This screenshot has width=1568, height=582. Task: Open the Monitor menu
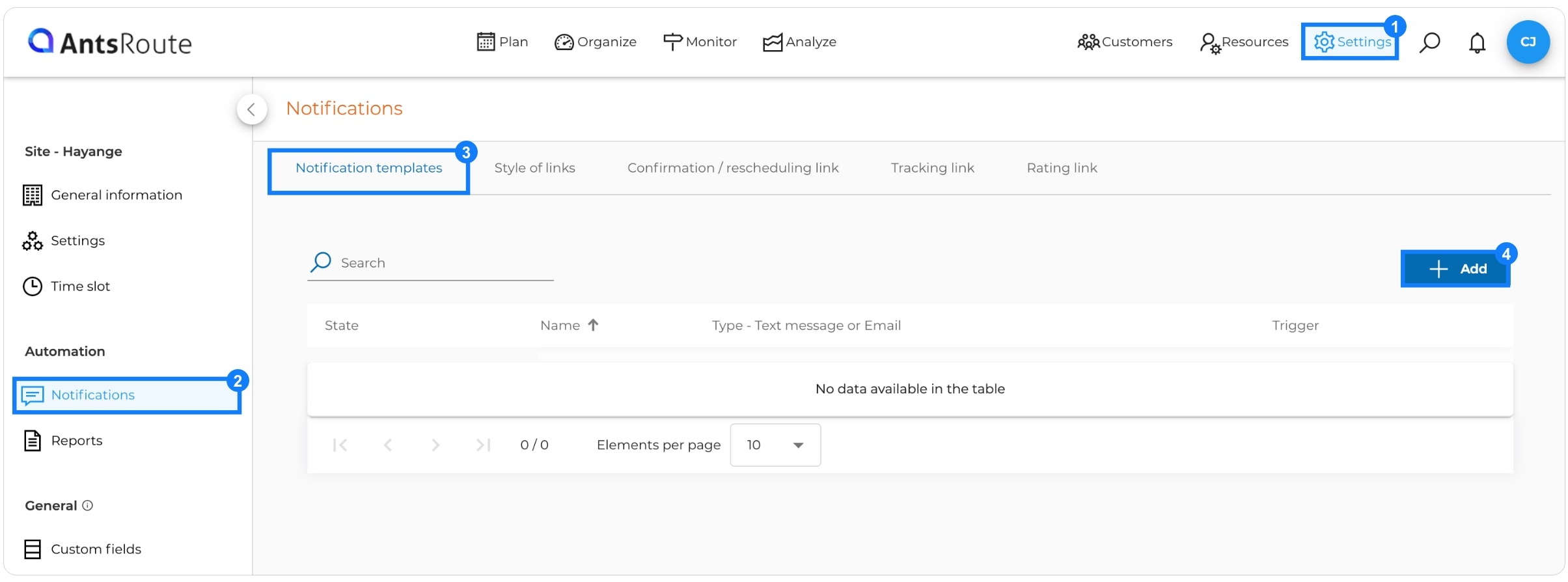(x=700, y=42)
